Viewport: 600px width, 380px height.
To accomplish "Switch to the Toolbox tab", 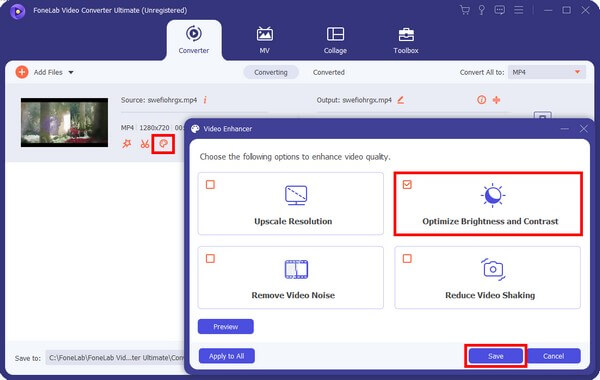I will [x=406, y=40].
